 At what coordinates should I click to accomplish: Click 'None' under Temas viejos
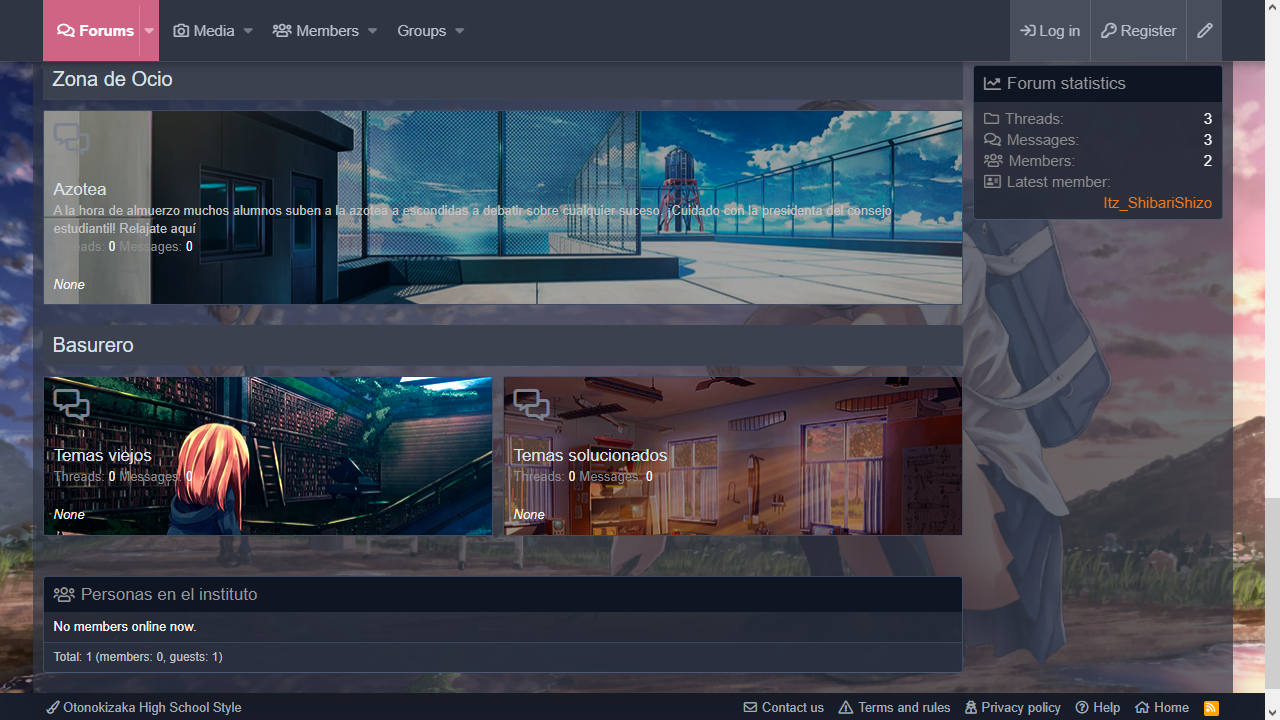tap(69, 515)
